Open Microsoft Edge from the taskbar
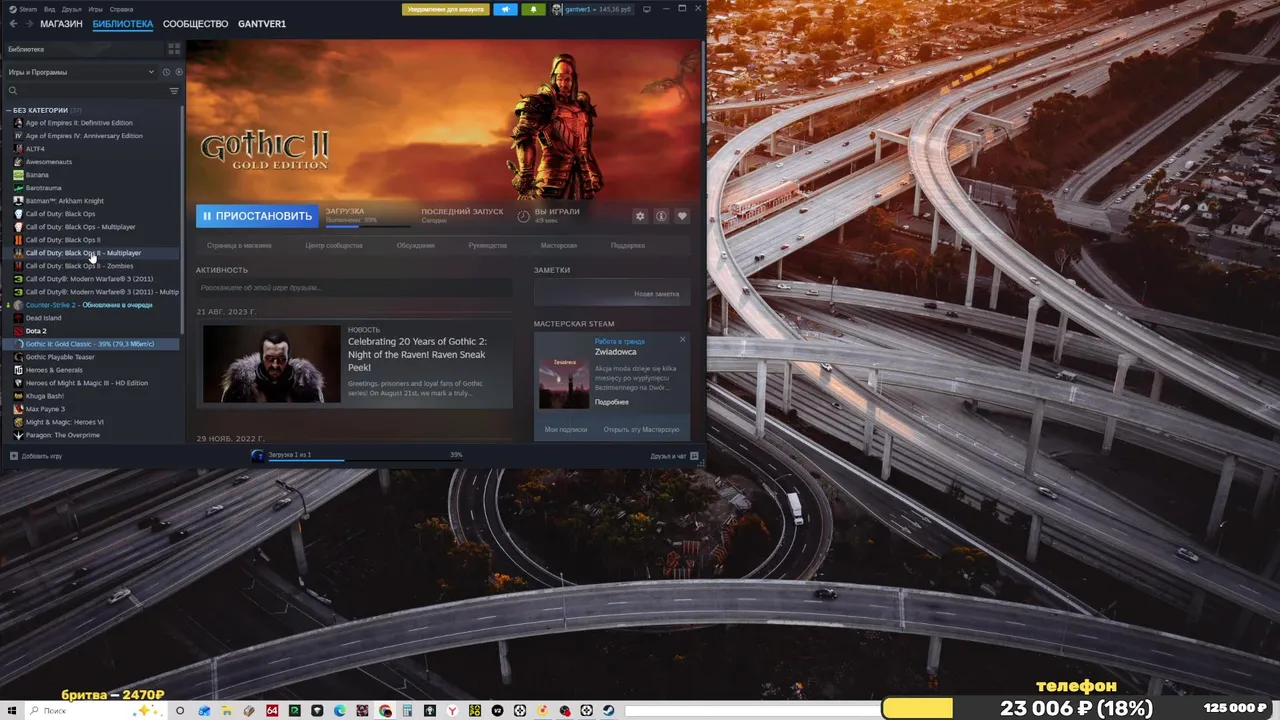 click(x=340, y=710)
